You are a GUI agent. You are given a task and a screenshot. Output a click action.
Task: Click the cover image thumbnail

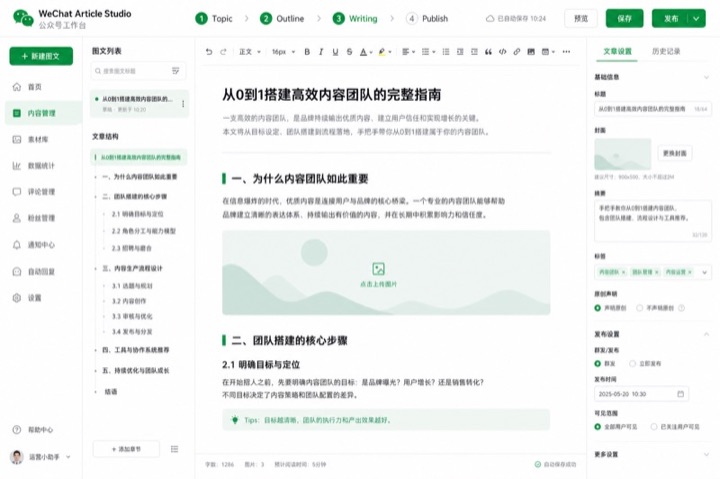tap(623, 154)
